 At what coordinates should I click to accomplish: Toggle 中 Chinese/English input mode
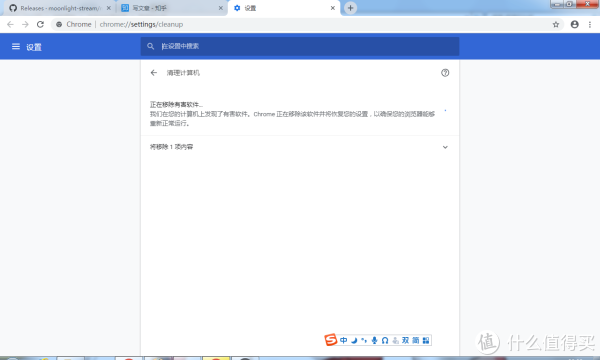(x=344, y=340)
